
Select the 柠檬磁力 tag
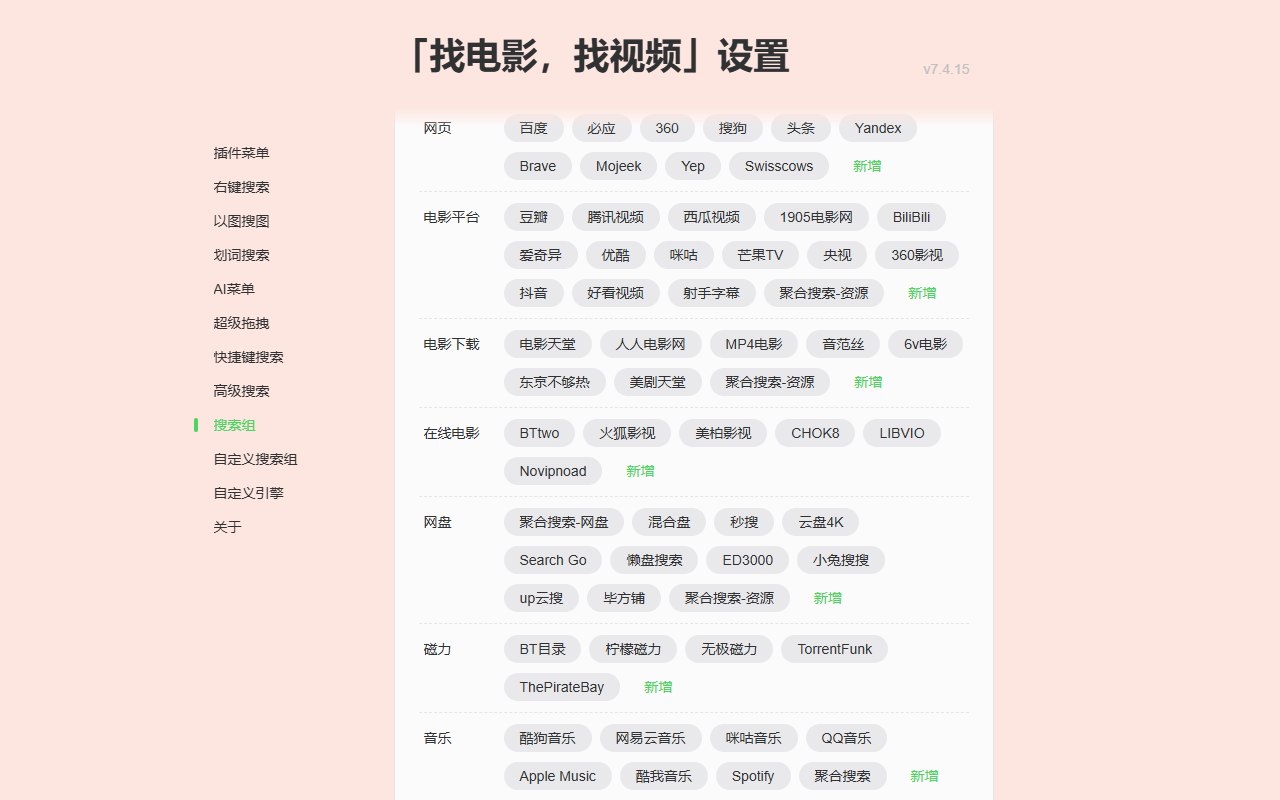[633, 649]
